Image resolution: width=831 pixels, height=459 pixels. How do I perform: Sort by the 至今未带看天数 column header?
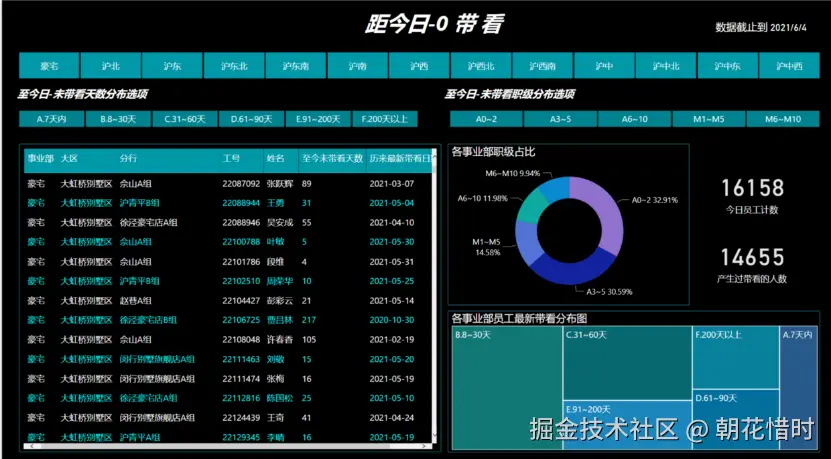(332, 158)
